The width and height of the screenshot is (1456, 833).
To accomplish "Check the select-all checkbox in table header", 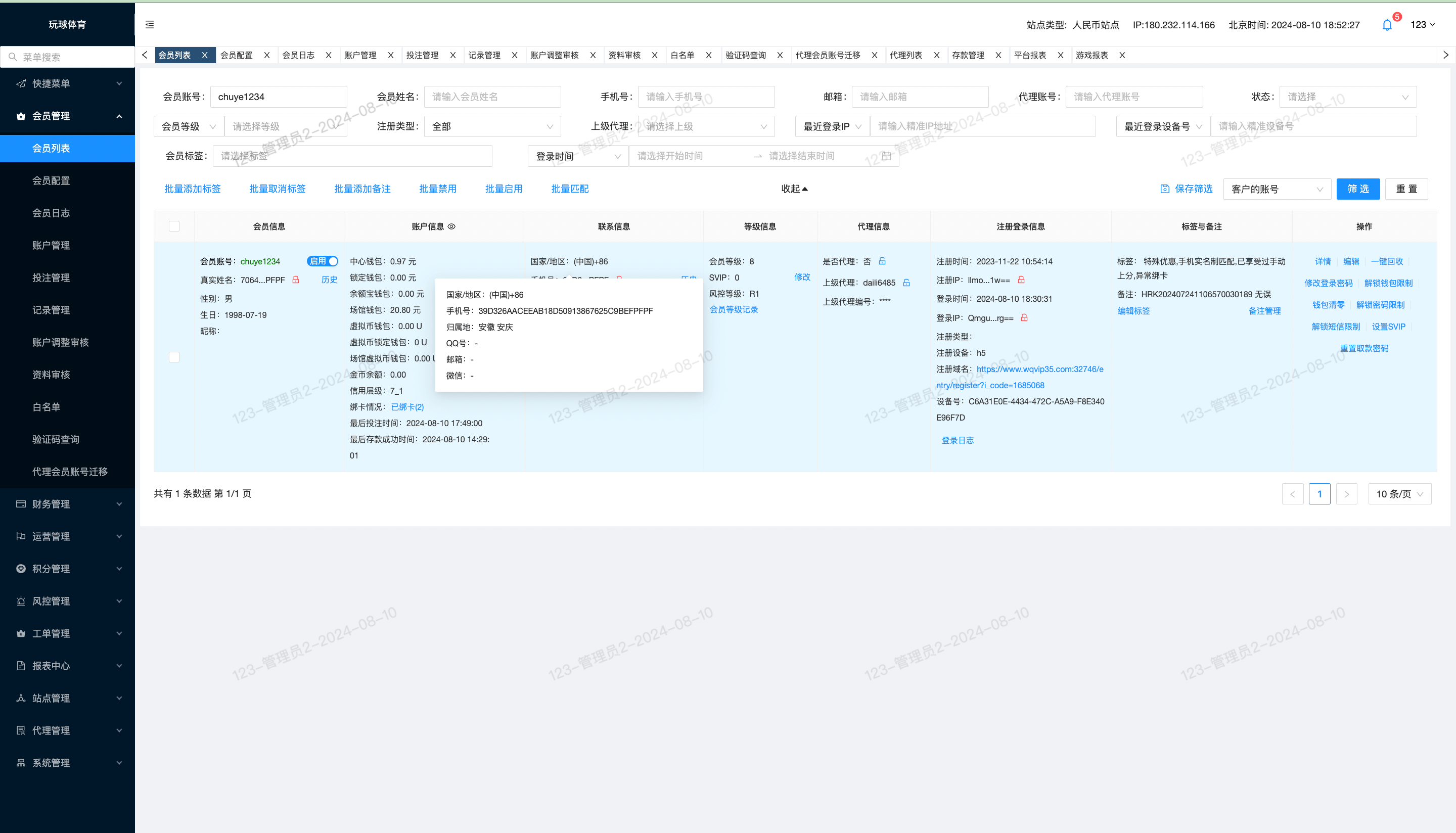I will point(174,226).
